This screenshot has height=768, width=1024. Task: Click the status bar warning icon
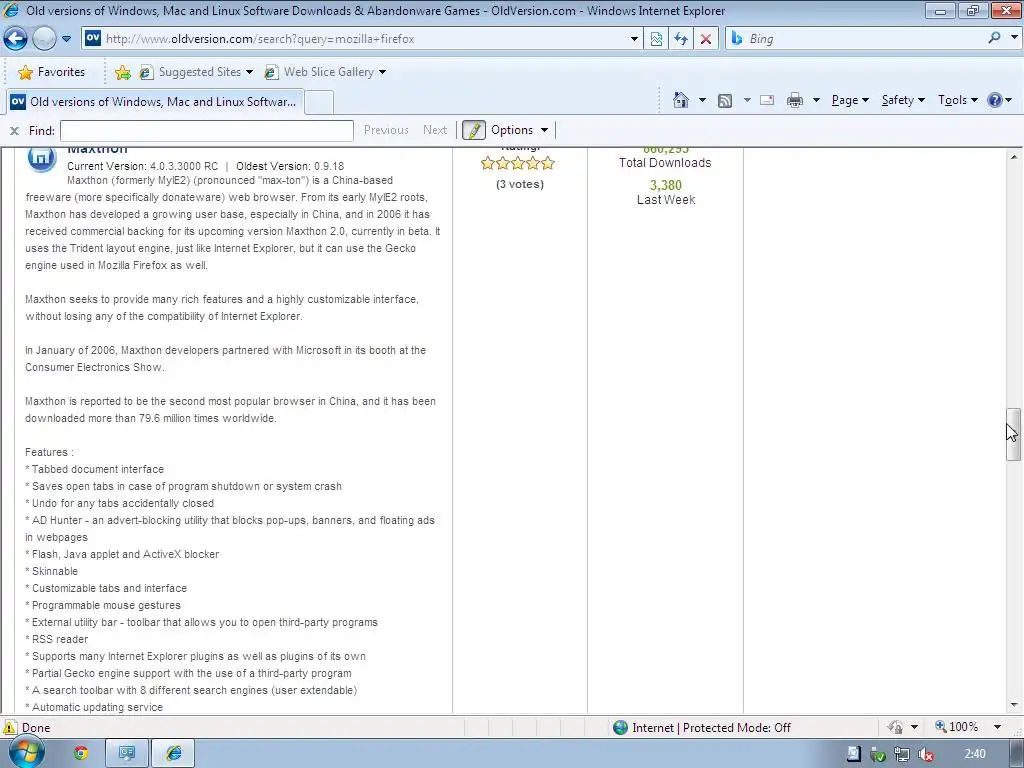pyautogui.click(x=9, y=728)
